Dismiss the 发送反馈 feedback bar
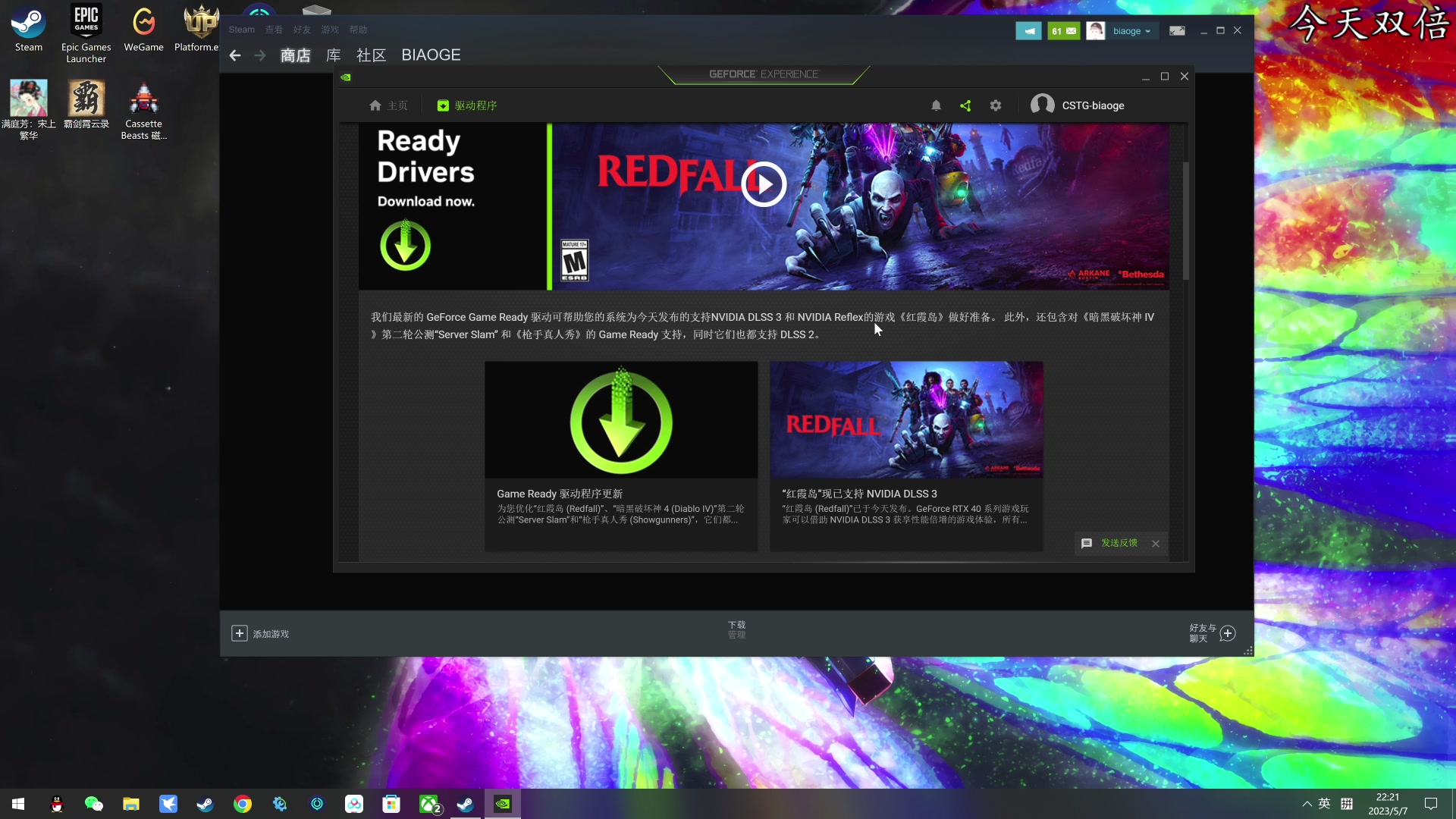The height and width of the screenshot is (819, 1456). click(1156, 544)
